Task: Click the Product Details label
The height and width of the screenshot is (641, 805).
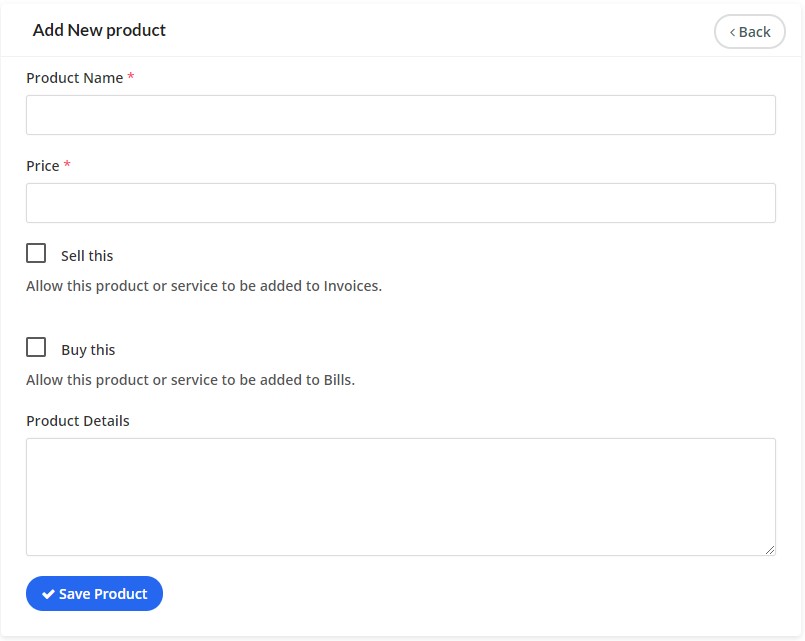Action: tap(78, 421)
